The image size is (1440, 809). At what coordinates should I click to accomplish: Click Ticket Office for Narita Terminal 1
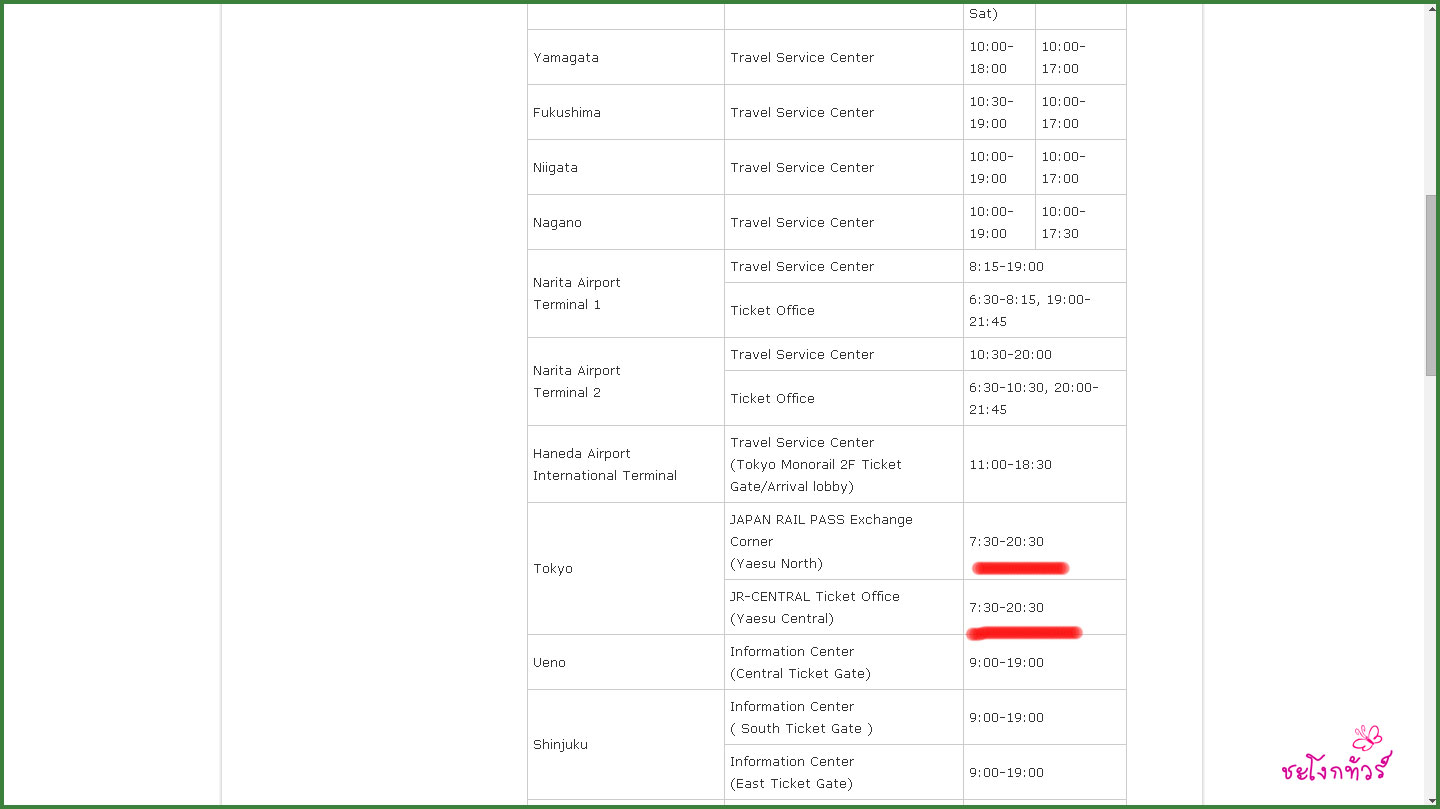click(844, 310)
